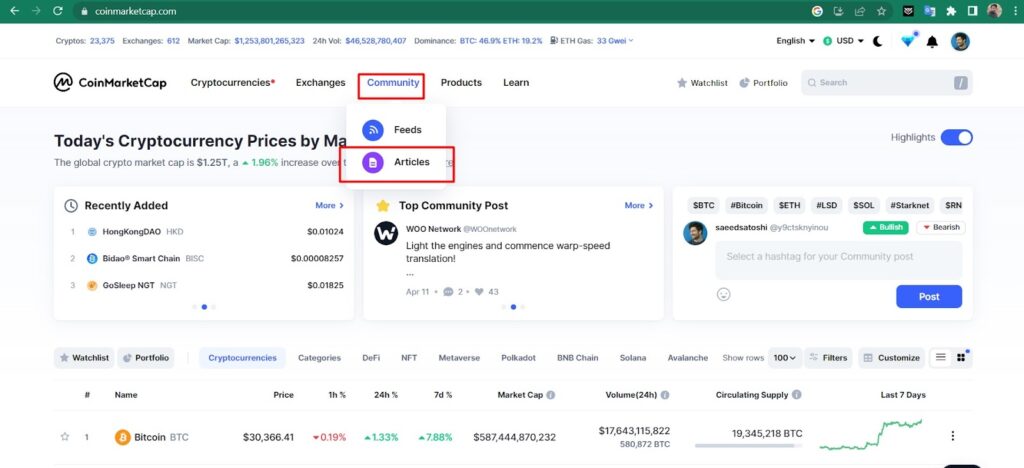The height and width of the screenshot is (468, 1024).
Task: Open diamonds rewards icon
Action: [x=908, y=40]
